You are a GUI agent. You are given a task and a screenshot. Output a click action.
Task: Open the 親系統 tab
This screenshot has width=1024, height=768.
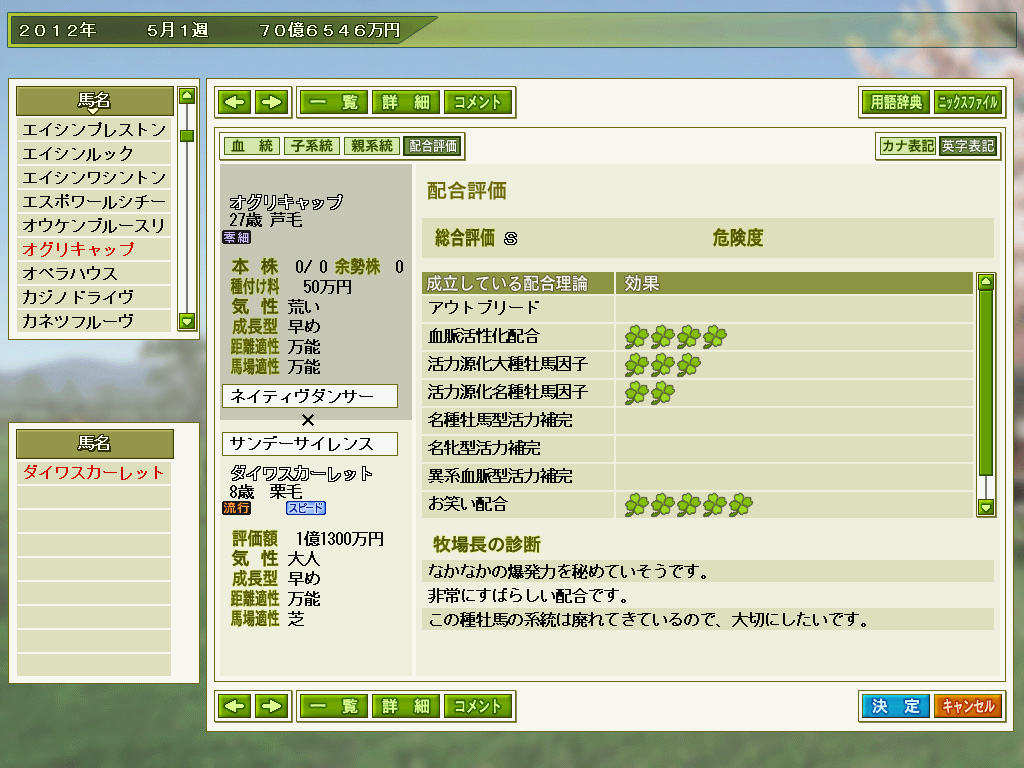click(372, 146)
